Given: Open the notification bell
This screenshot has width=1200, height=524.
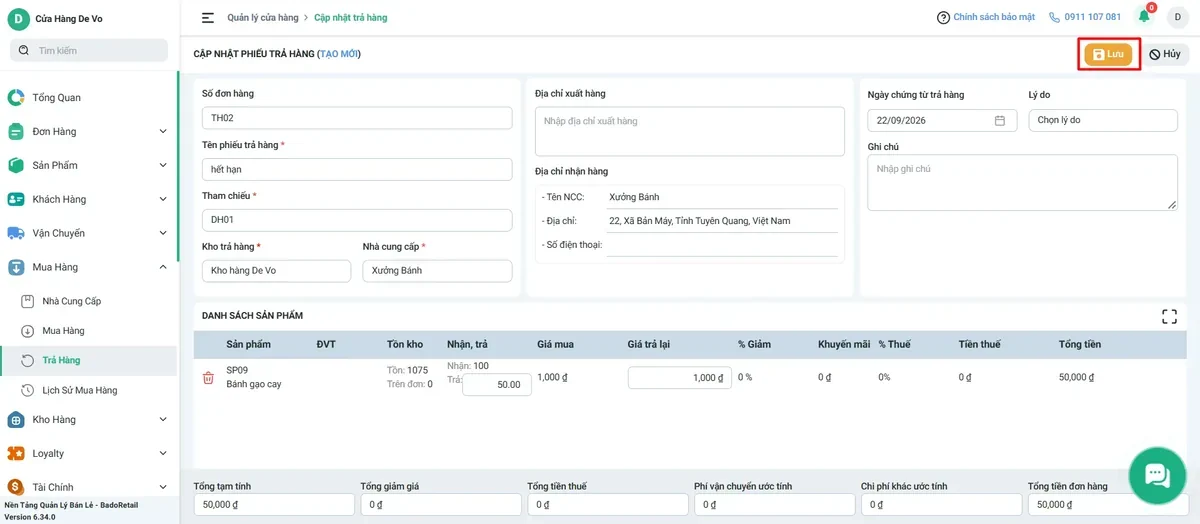Looking at the screenshot, I should point(1144,16).
